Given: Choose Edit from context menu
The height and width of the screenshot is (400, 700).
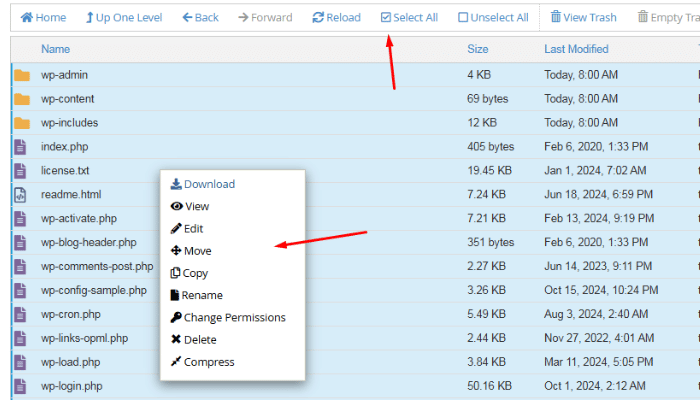Looking at the screenshot, I should pos(187,229).
